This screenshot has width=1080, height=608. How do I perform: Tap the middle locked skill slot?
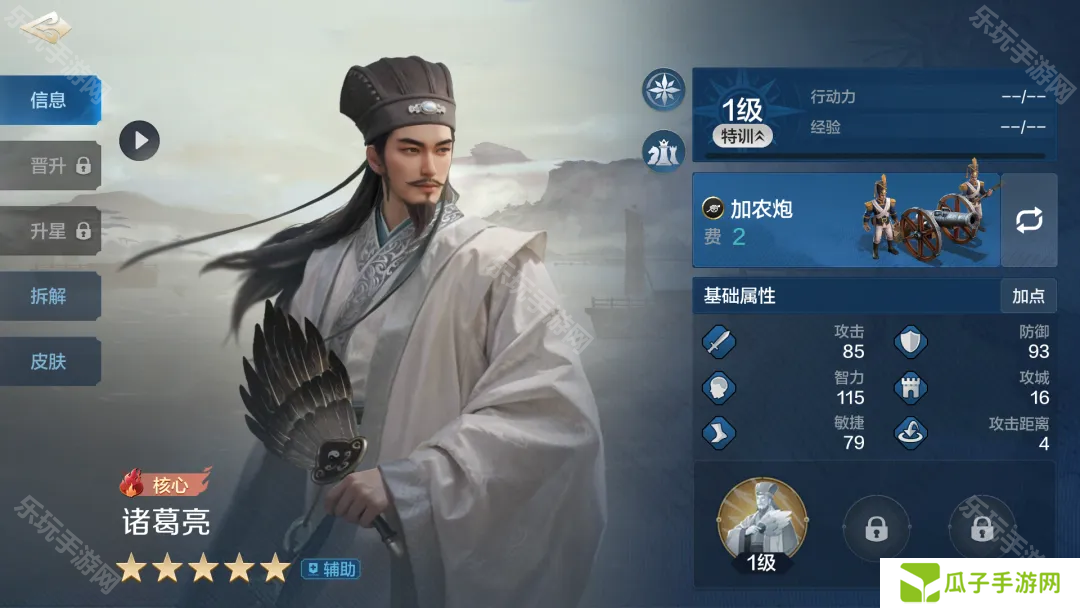[876, 529]
